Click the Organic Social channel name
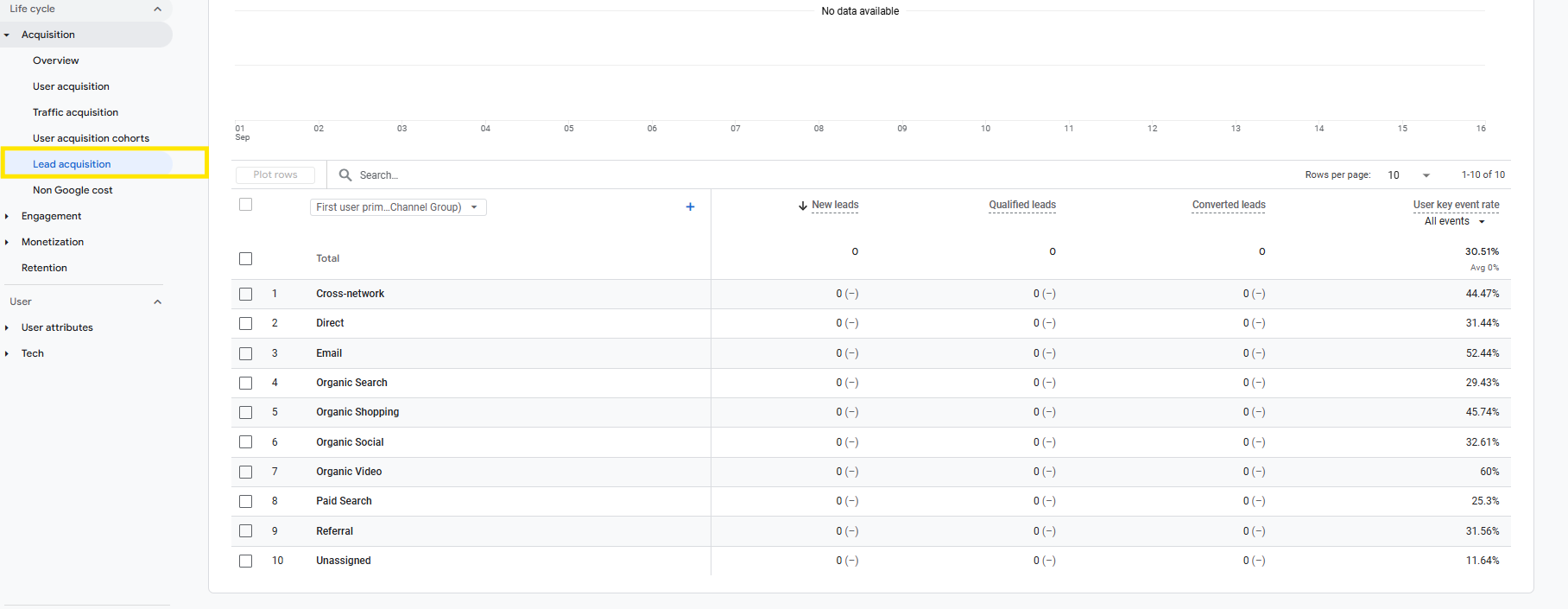Screen dimensions: 1568x609 pyautogui.click(x=350, y=442)
